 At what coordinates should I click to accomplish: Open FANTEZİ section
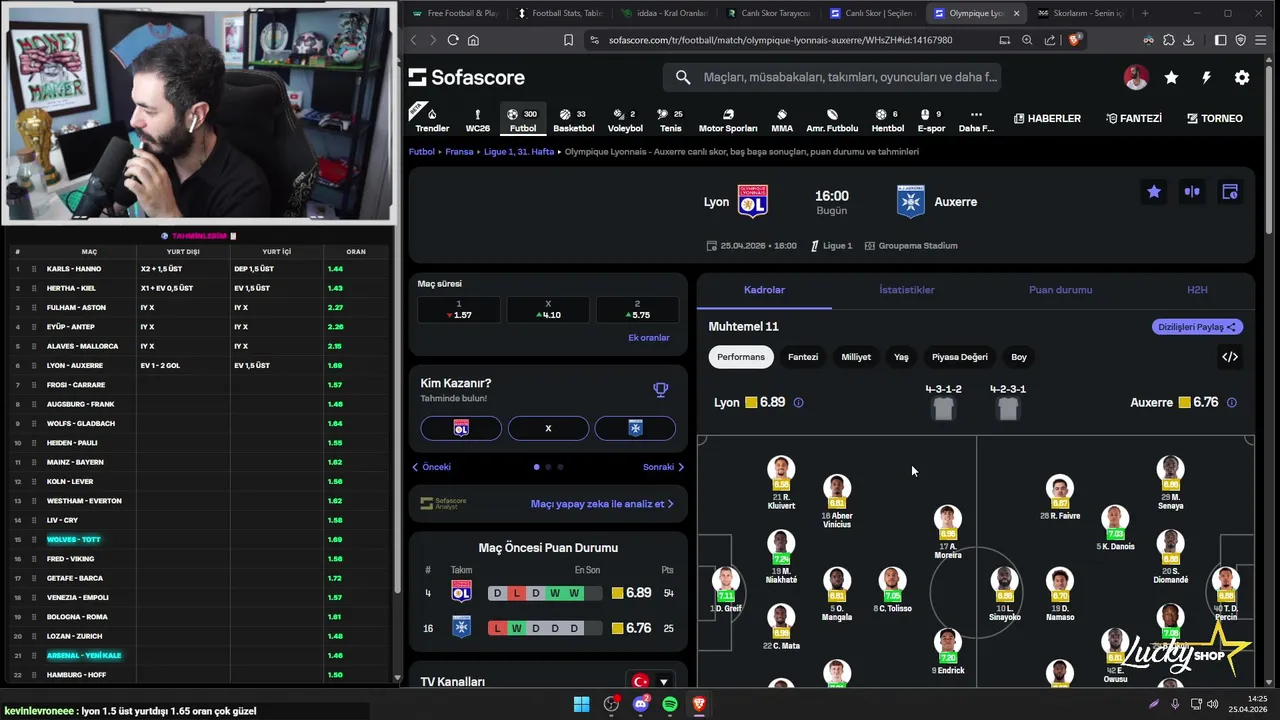[x=1134, y=118]
